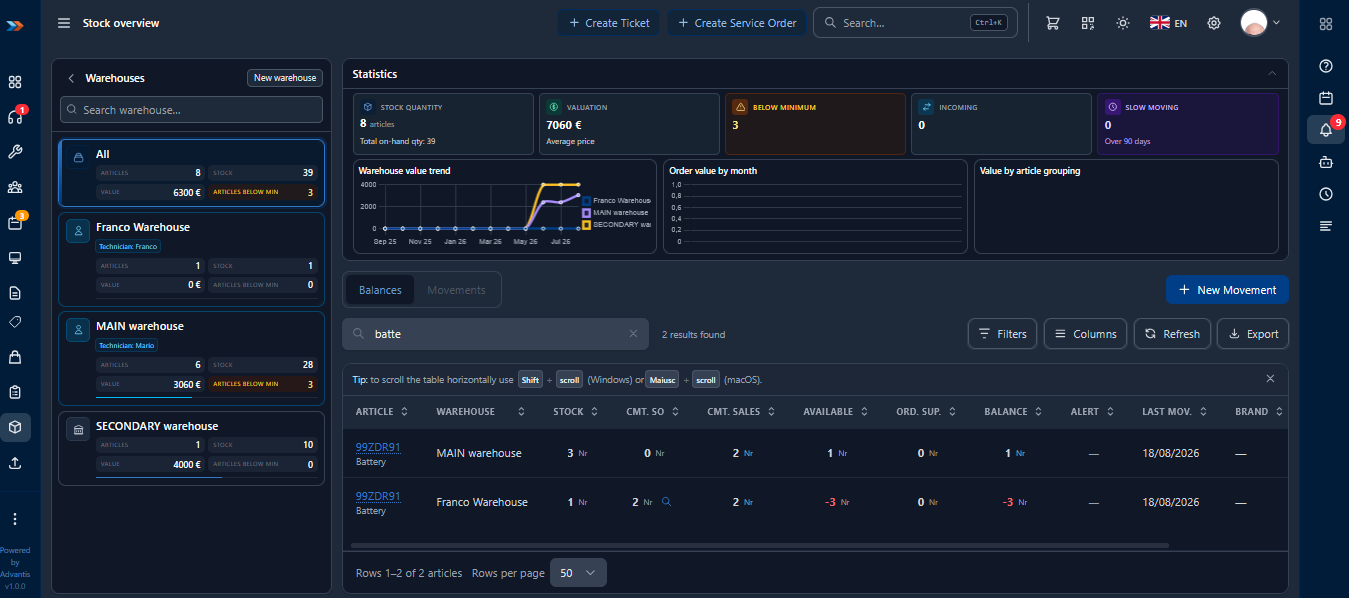Image resolution: width=1349 pixels, height=598 pixels.
Task: Open the Rows per page dropdown
Action: 578,573
